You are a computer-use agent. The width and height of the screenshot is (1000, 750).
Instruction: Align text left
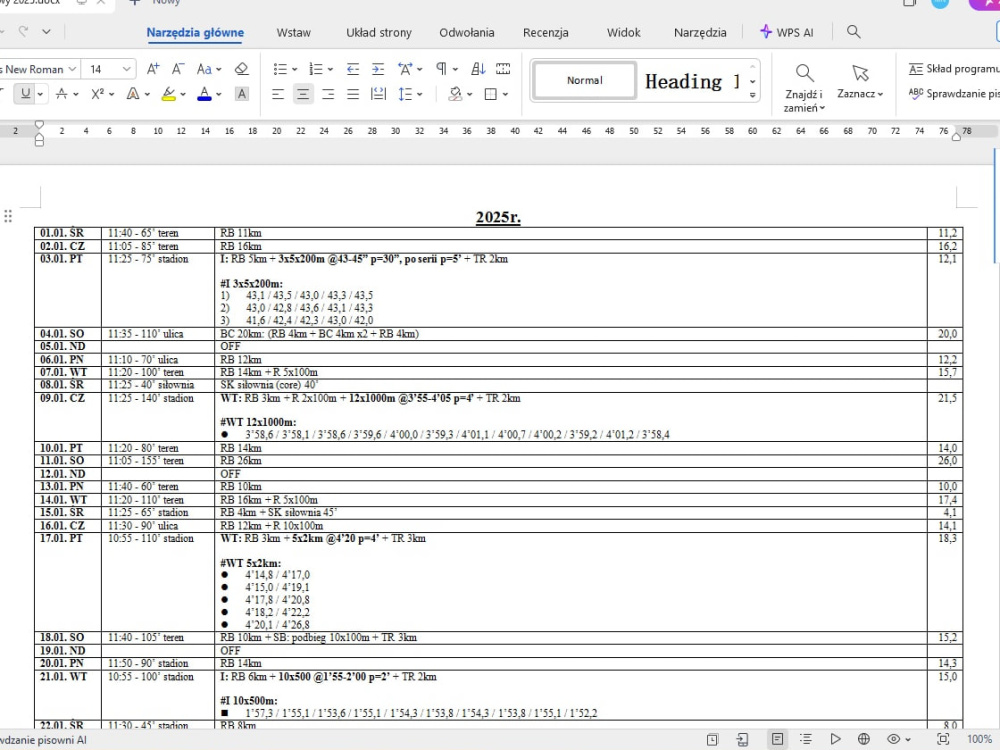click(x=278, y=94)
